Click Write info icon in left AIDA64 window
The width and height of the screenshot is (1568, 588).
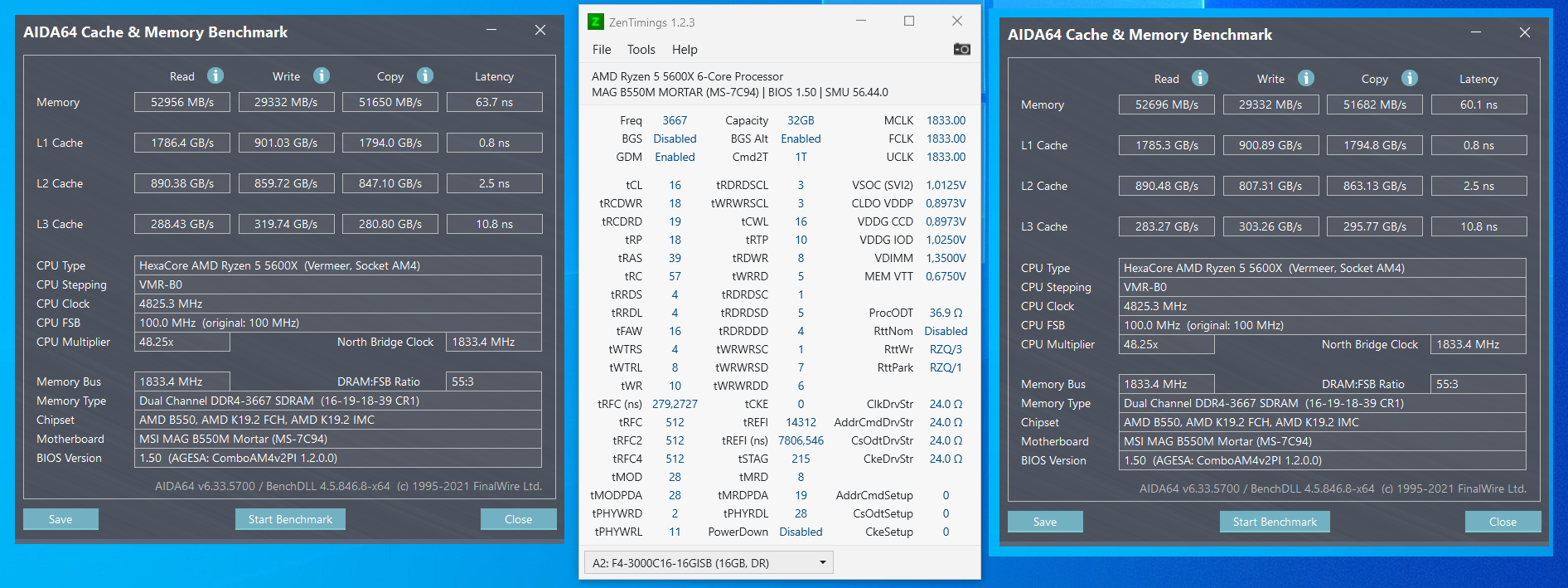click(322, 75)
